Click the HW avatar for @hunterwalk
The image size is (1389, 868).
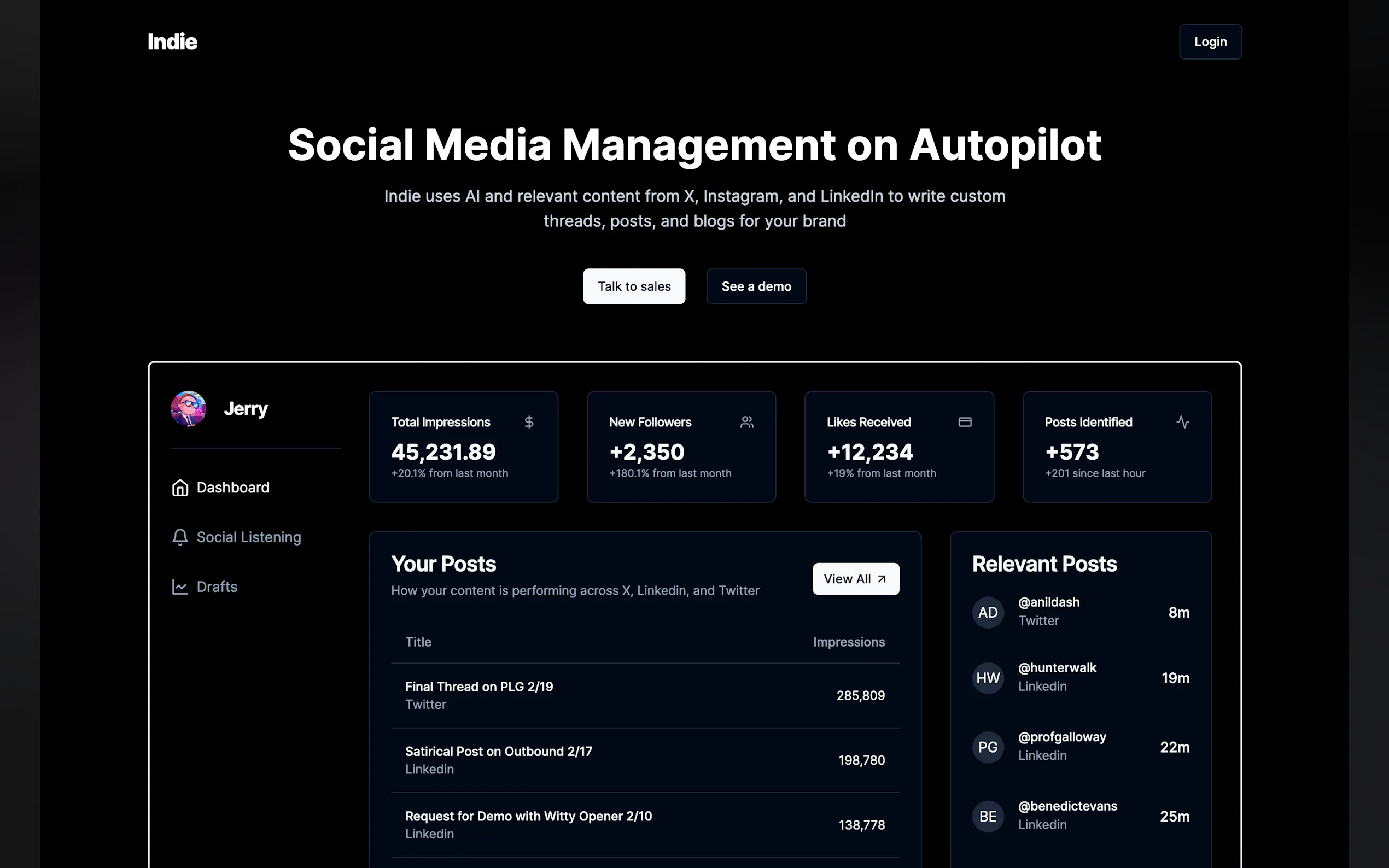point(988,677)
